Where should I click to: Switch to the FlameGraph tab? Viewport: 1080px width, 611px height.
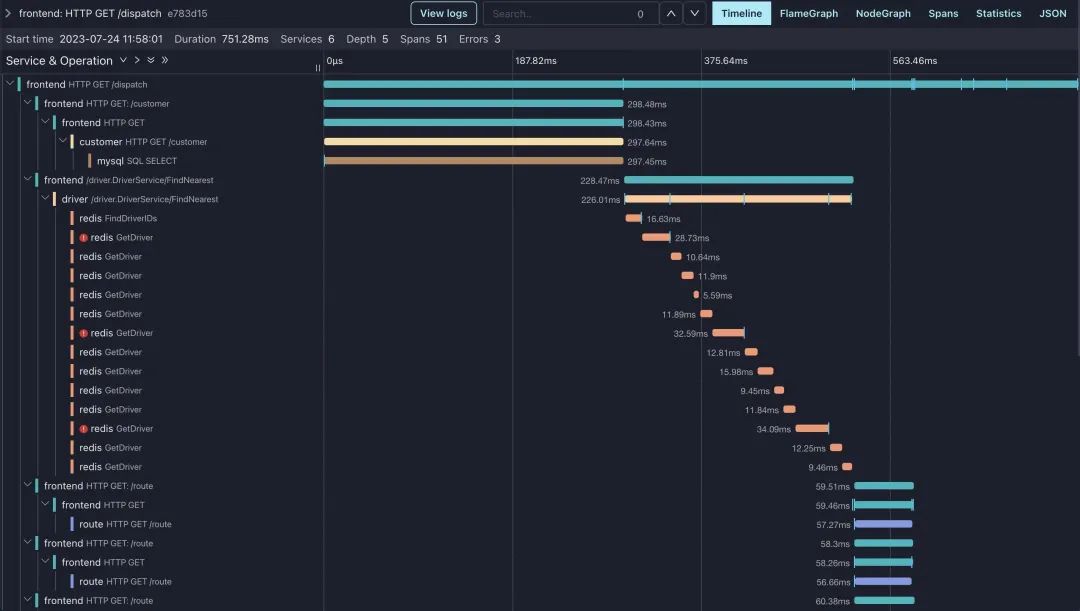(x=809, y=13)
